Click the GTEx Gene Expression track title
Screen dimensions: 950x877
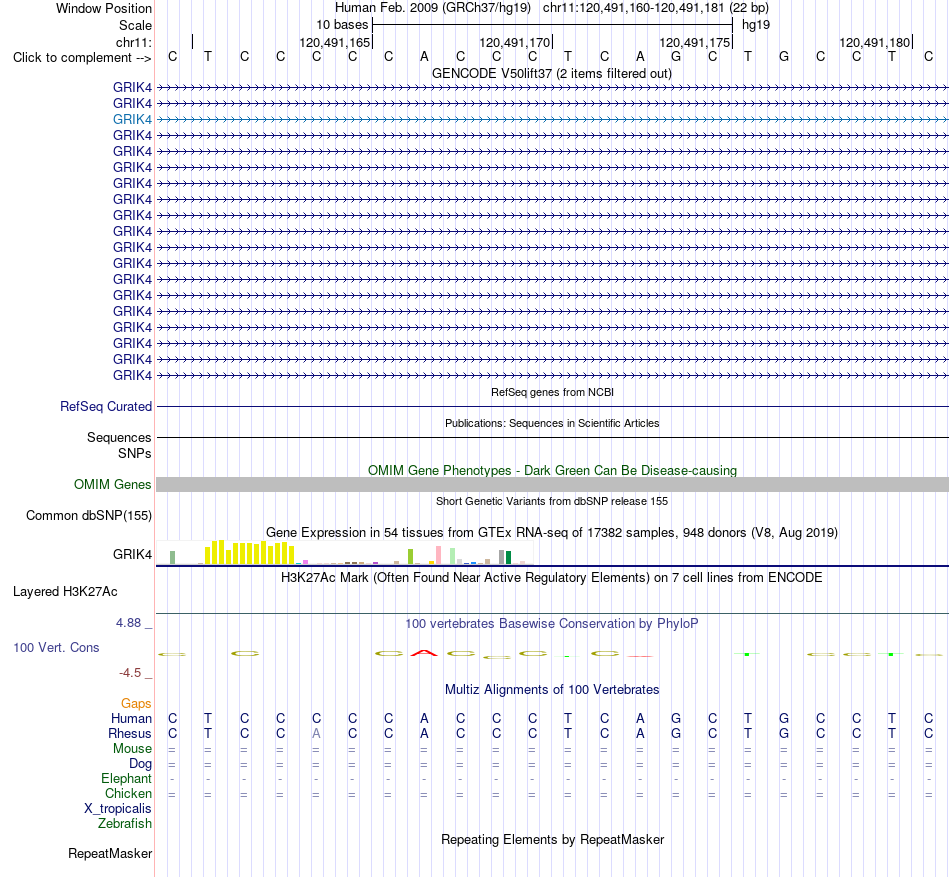(552, 532)
